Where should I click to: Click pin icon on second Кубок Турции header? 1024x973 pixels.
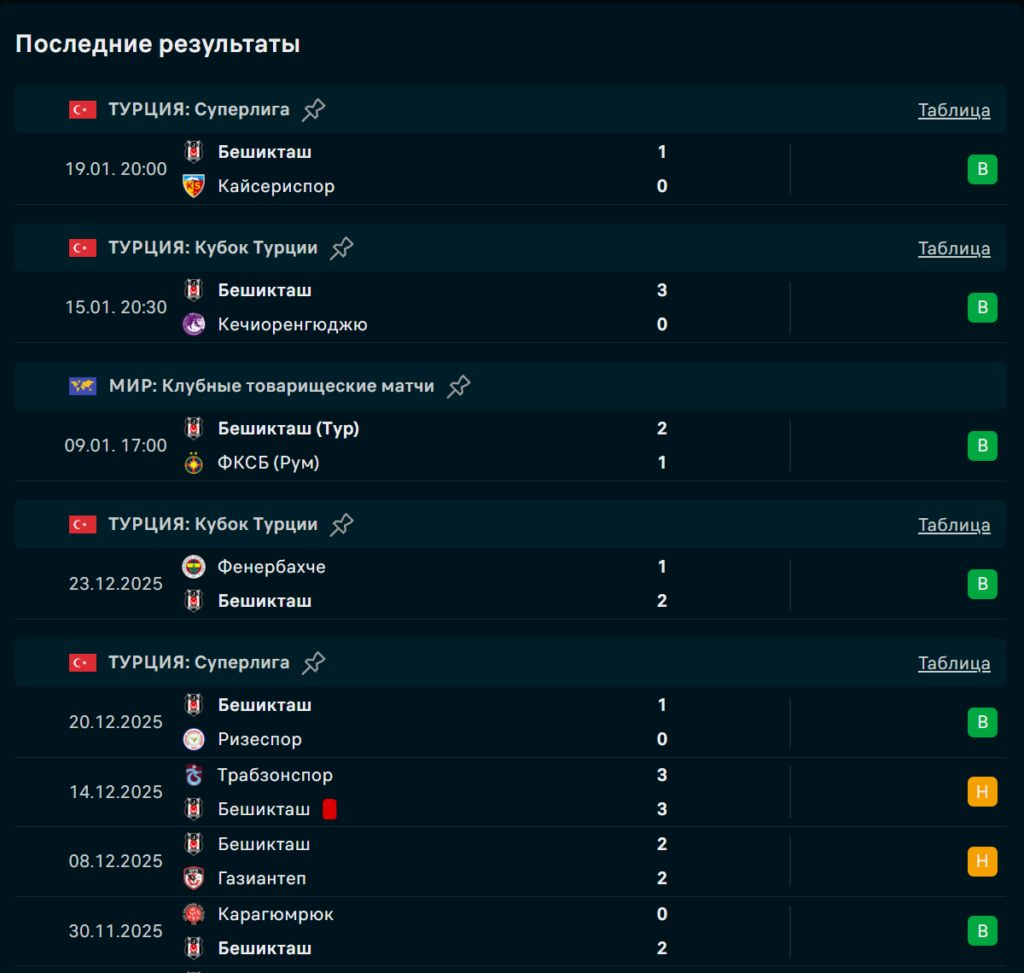pyautogui.click(x=342, y=524)
